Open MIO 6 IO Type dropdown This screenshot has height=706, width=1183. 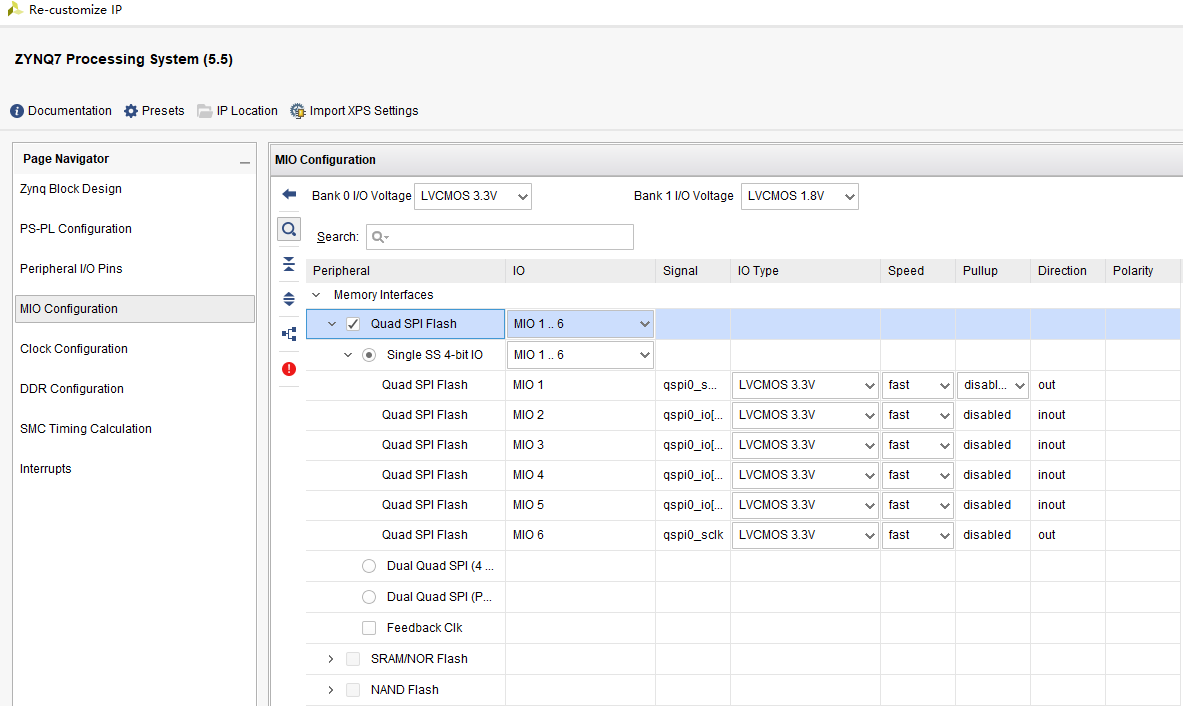coord(805,535)
